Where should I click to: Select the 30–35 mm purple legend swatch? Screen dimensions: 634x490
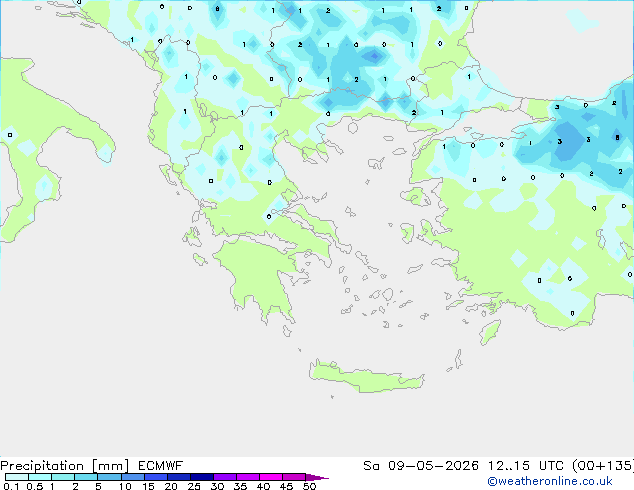click(x=224, y=477)
